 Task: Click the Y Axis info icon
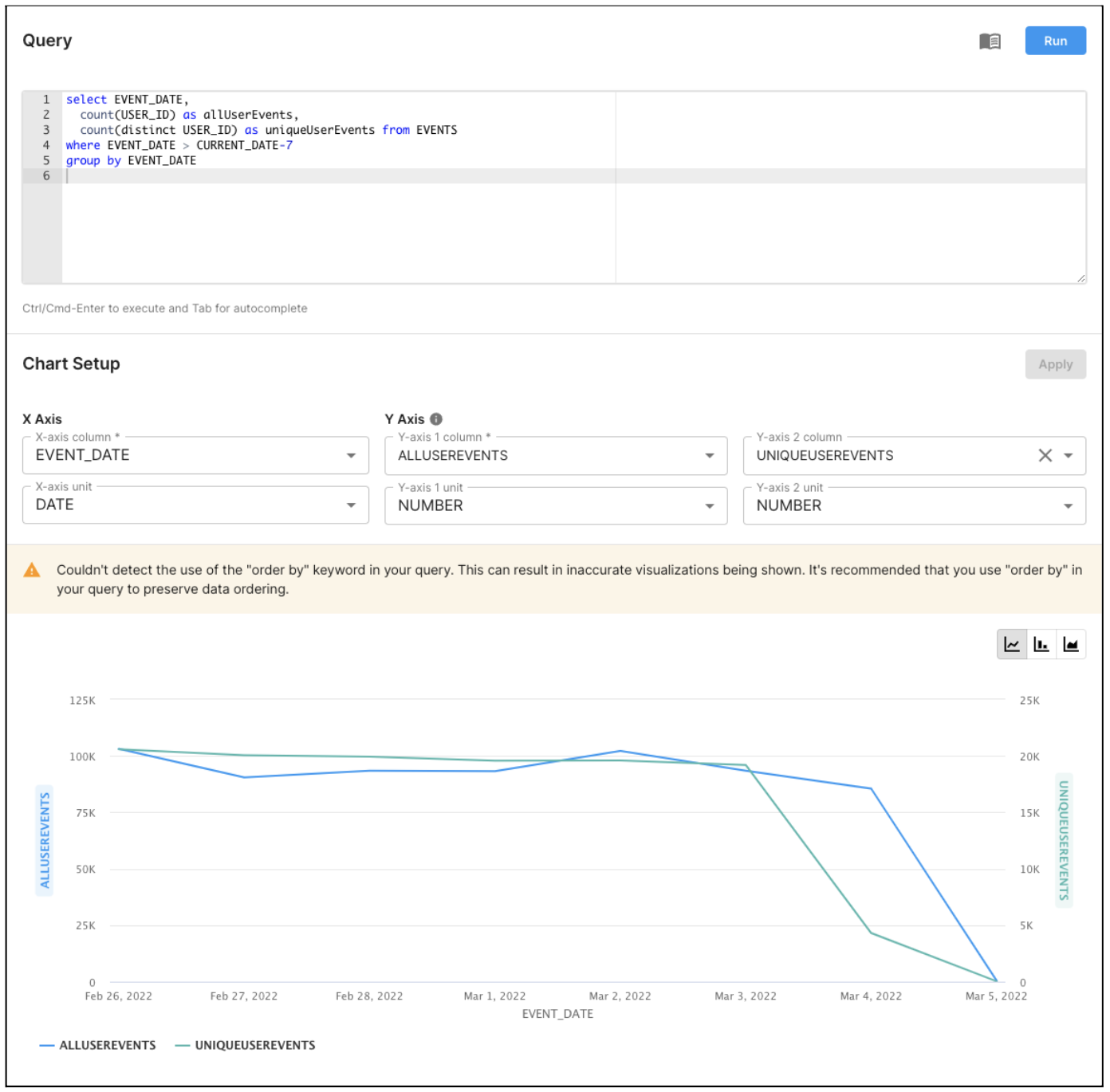[x=436, y=419]
